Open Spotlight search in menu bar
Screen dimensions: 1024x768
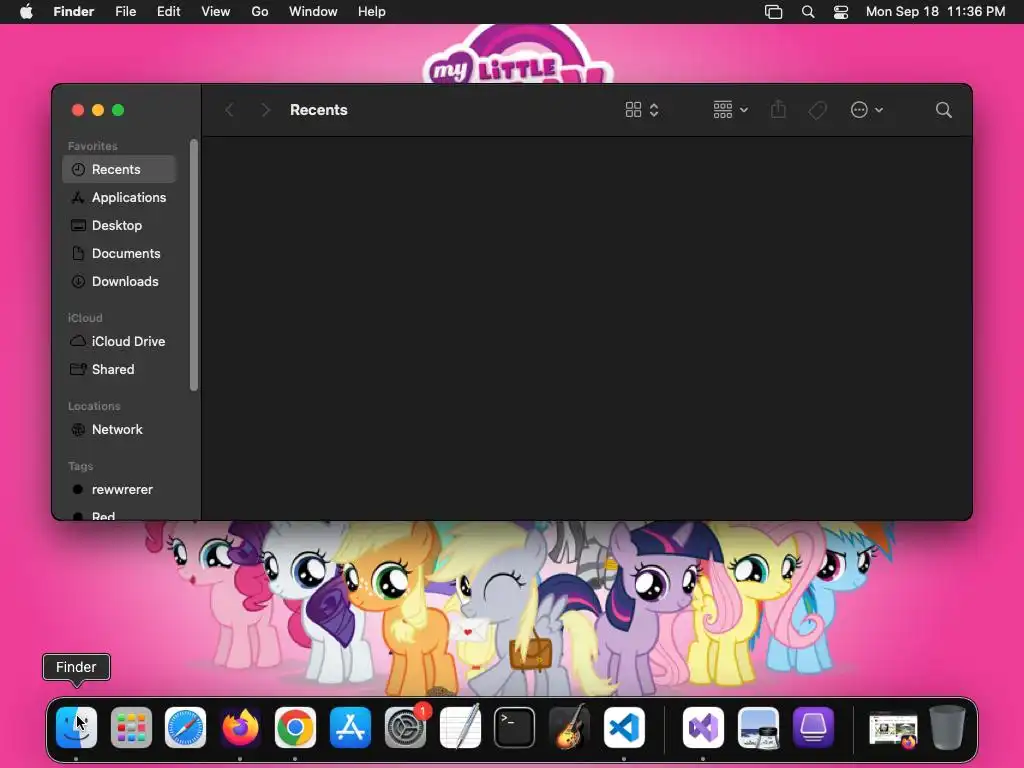[808, 12]
